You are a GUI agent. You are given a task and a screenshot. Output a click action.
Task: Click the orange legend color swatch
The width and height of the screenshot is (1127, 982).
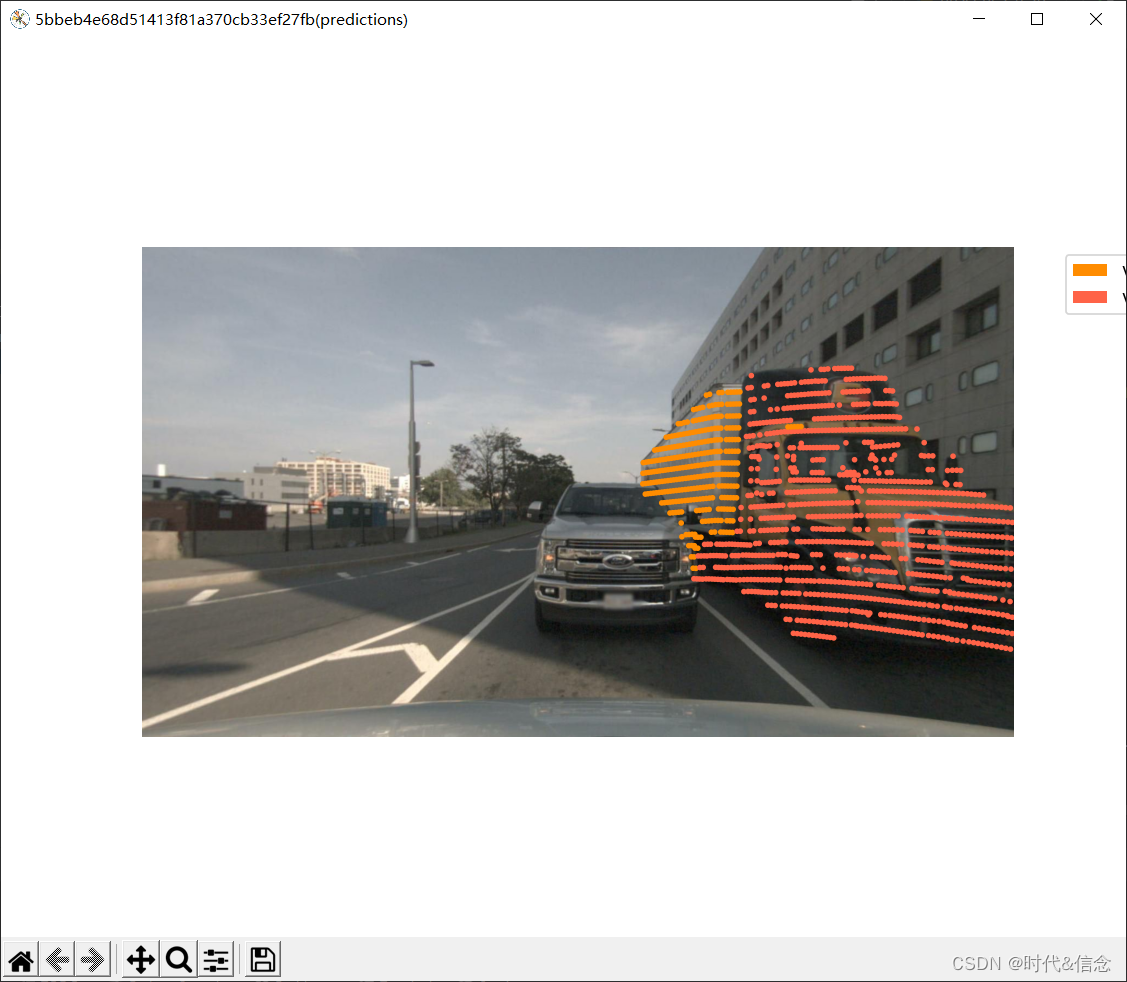click(x=1090, y=270)
